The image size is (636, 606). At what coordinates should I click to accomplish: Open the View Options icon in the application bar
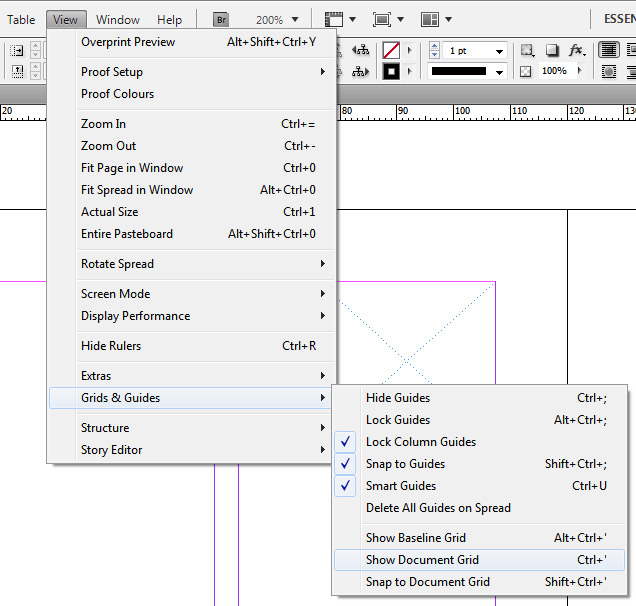coord(334,19)
